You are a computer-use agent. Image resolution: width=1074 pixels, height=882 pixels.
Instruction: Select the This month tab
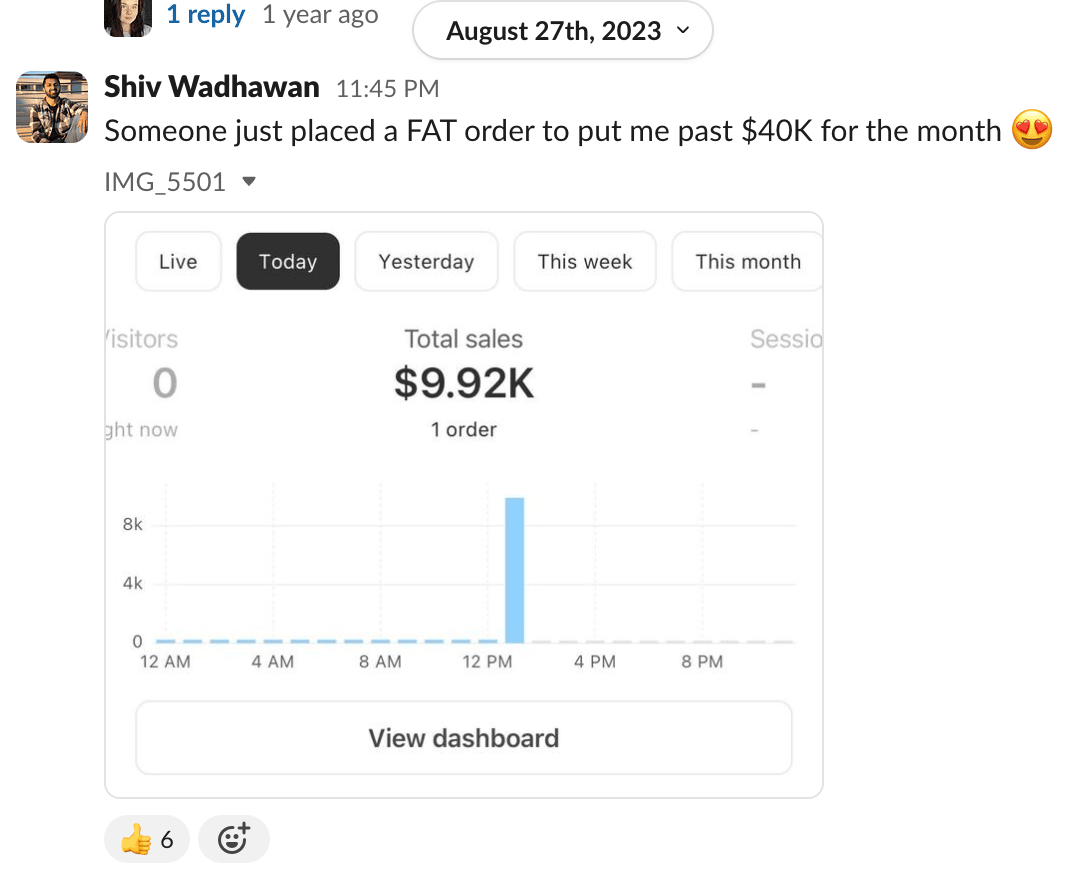coord(748,262)
